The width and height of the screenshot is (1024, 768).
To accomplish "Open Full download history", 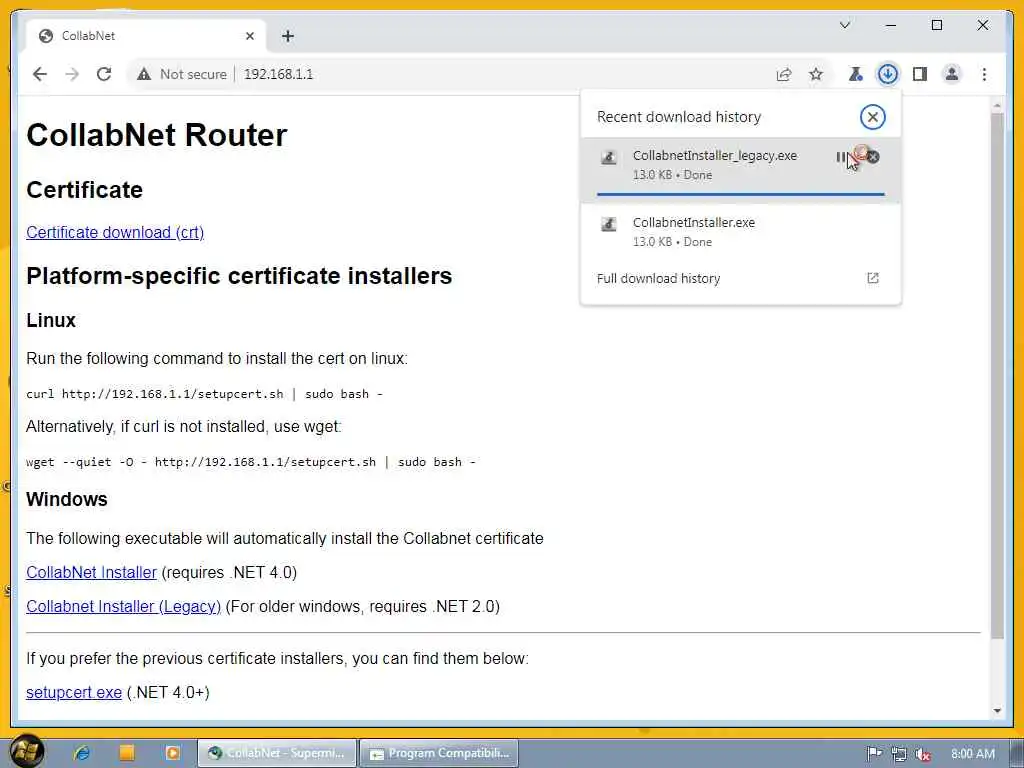I will tap(658, 279).
